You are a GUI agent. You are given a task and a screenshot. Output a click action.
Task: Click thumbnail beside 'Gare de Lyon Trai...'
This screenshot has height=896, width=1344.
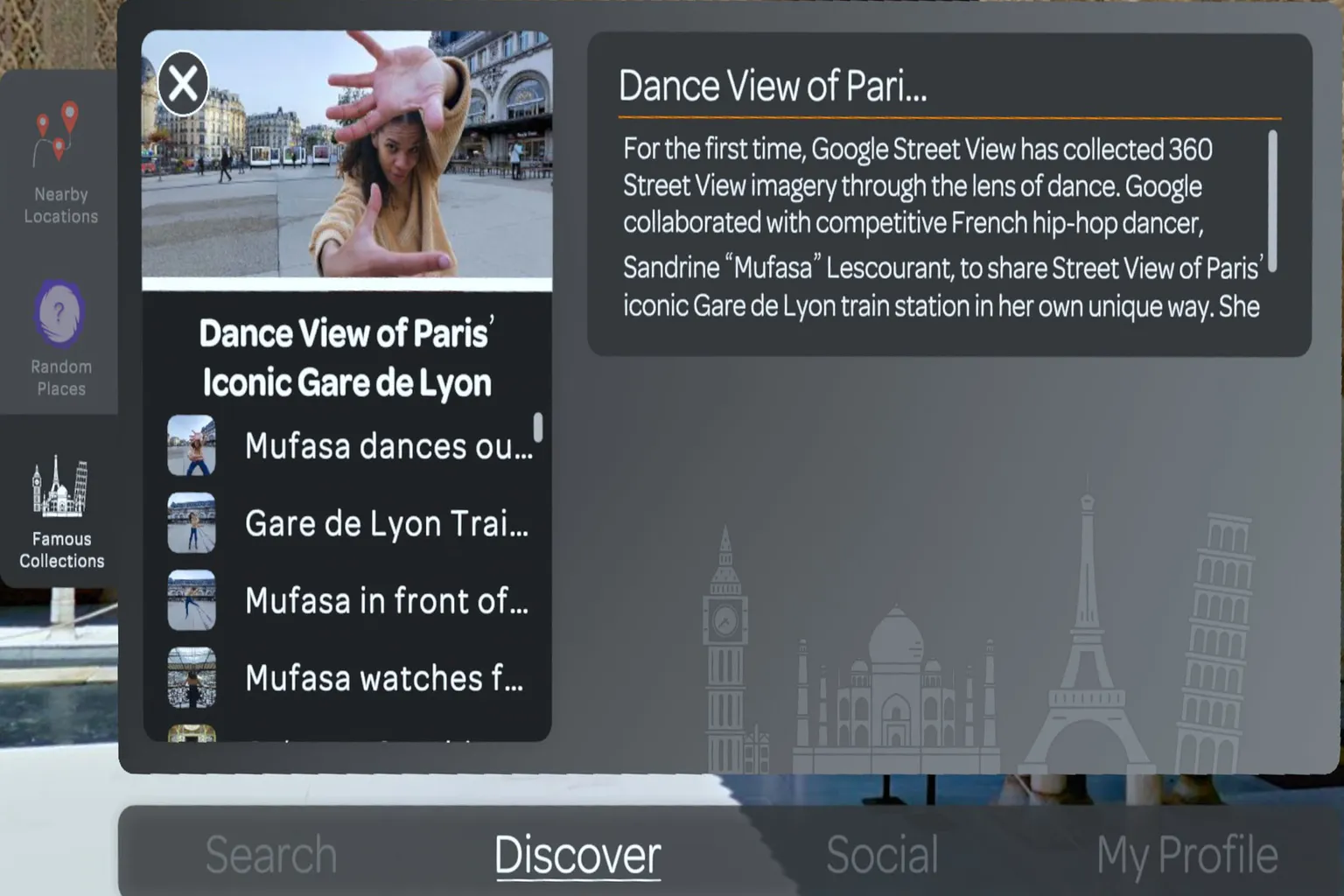pos(192,523)
